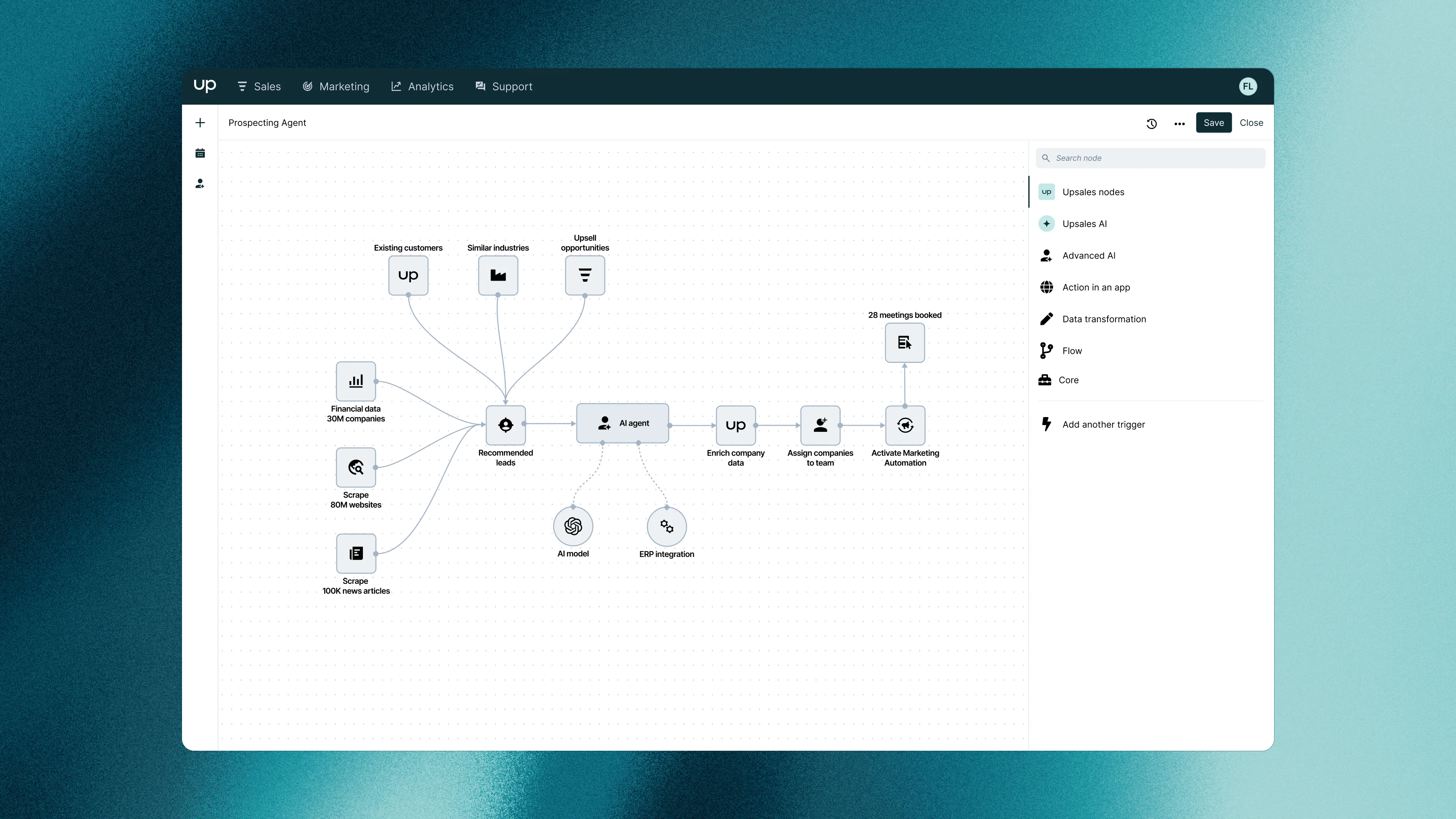Close the flow editor

[x=1251, y=122]
